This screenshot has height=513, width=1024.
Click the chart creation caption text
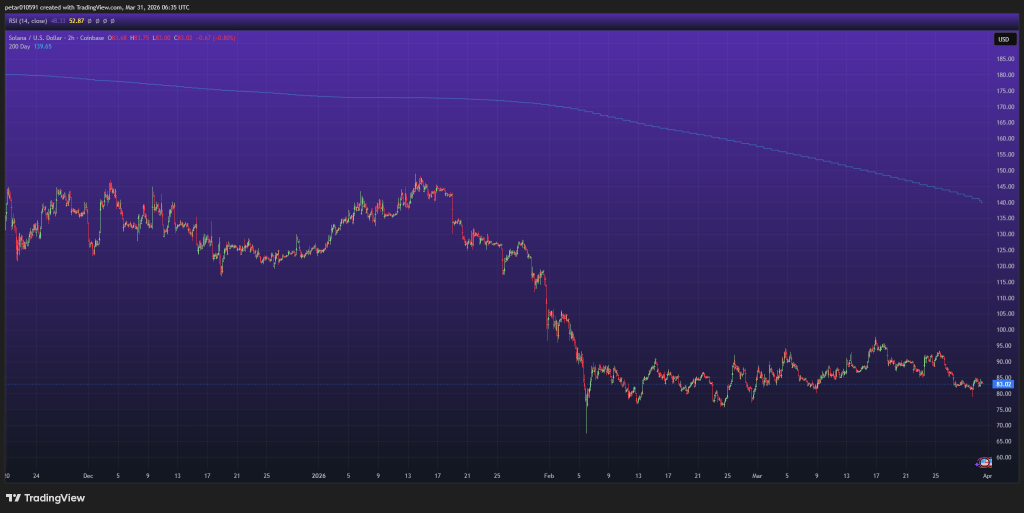tap(97, 7)
